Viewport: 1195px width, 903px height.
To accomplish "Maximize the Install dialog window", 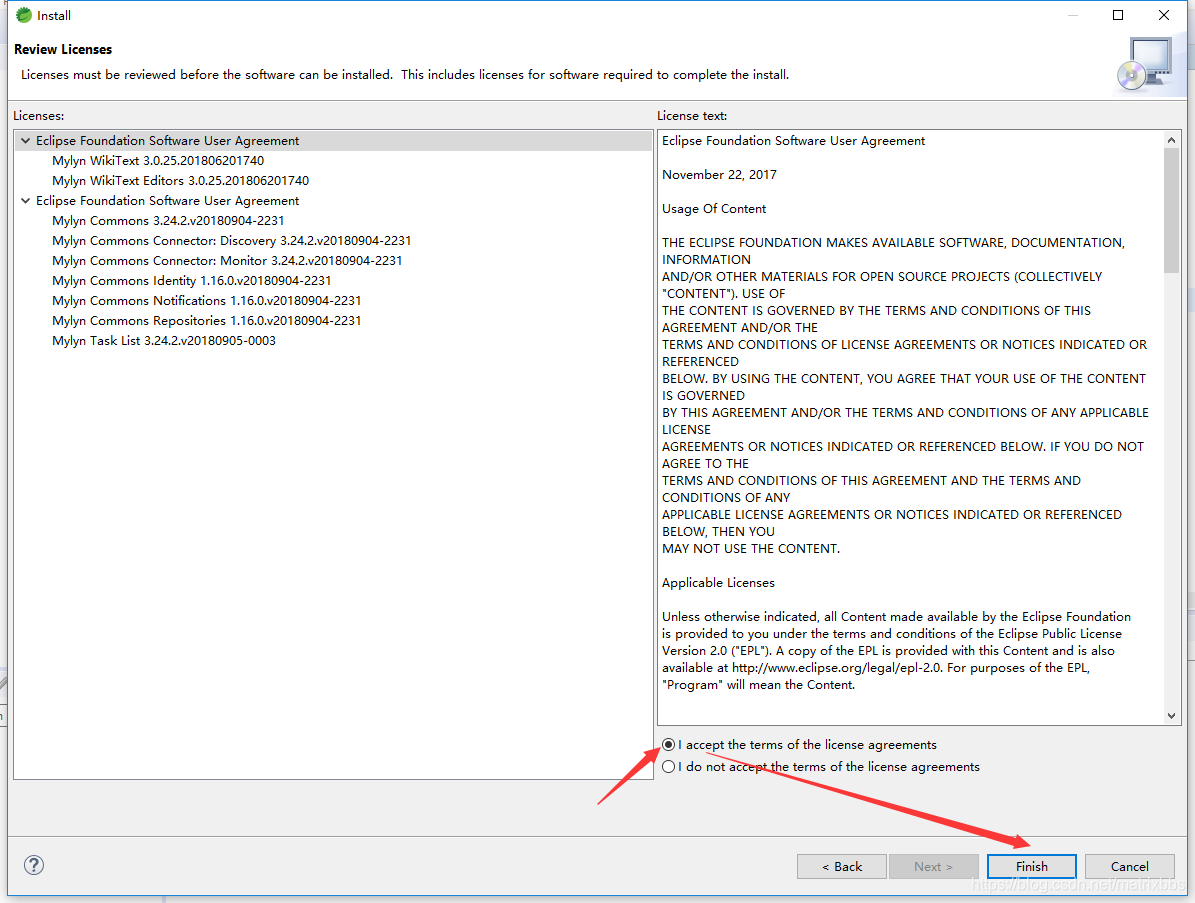I will click(1118, 15).
